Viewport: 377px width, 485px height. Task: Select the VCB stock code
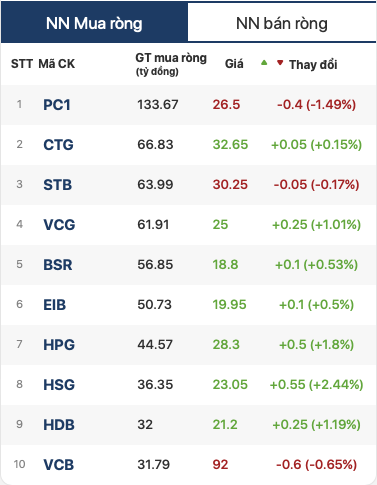[59, 465]
